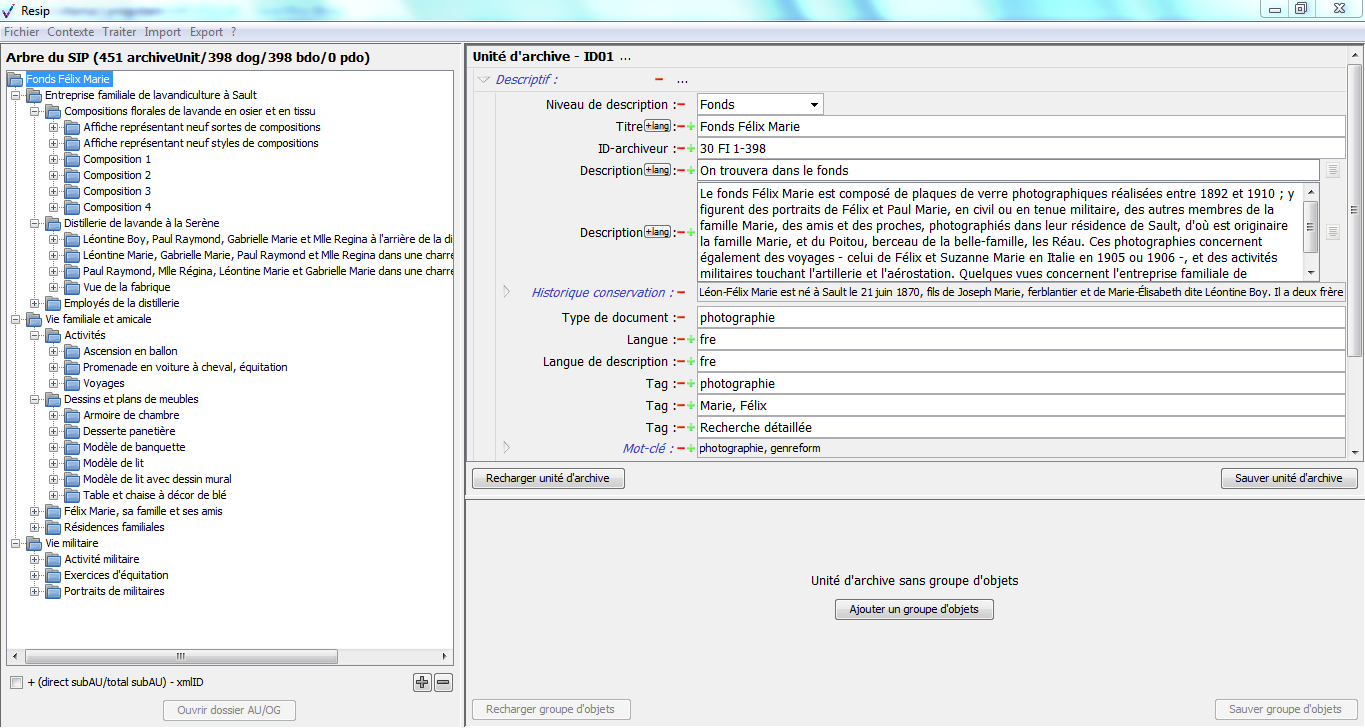Delete the Type de document field
The height and width of the screenshot is (728, 1365).
(681, 318)
